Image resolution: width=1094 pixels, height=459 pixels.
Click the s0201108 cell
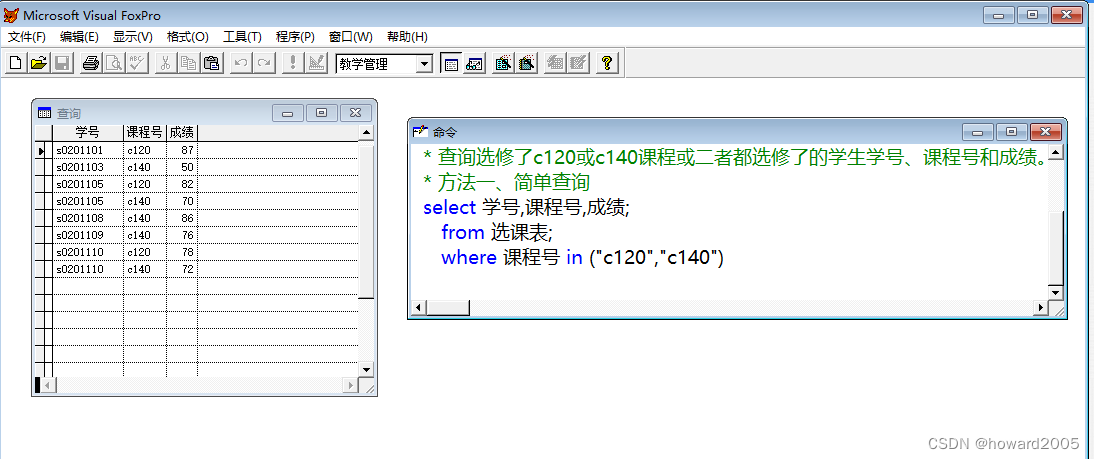click(x=88, y=218)
